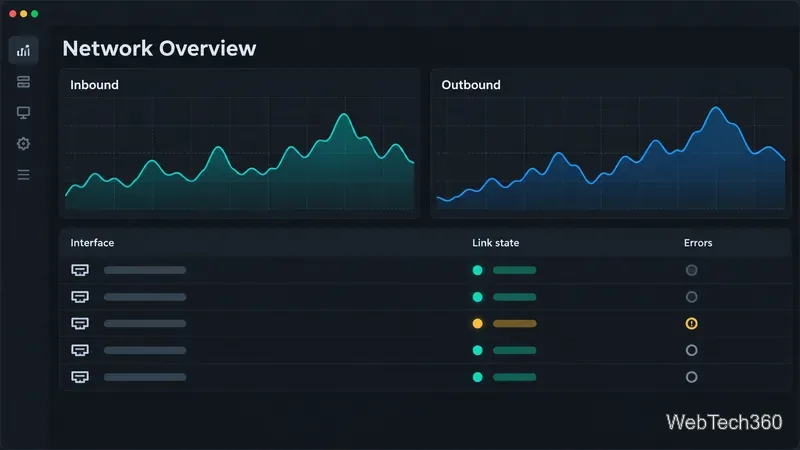
Task: Click the red close window button
Action: [13, 14]
